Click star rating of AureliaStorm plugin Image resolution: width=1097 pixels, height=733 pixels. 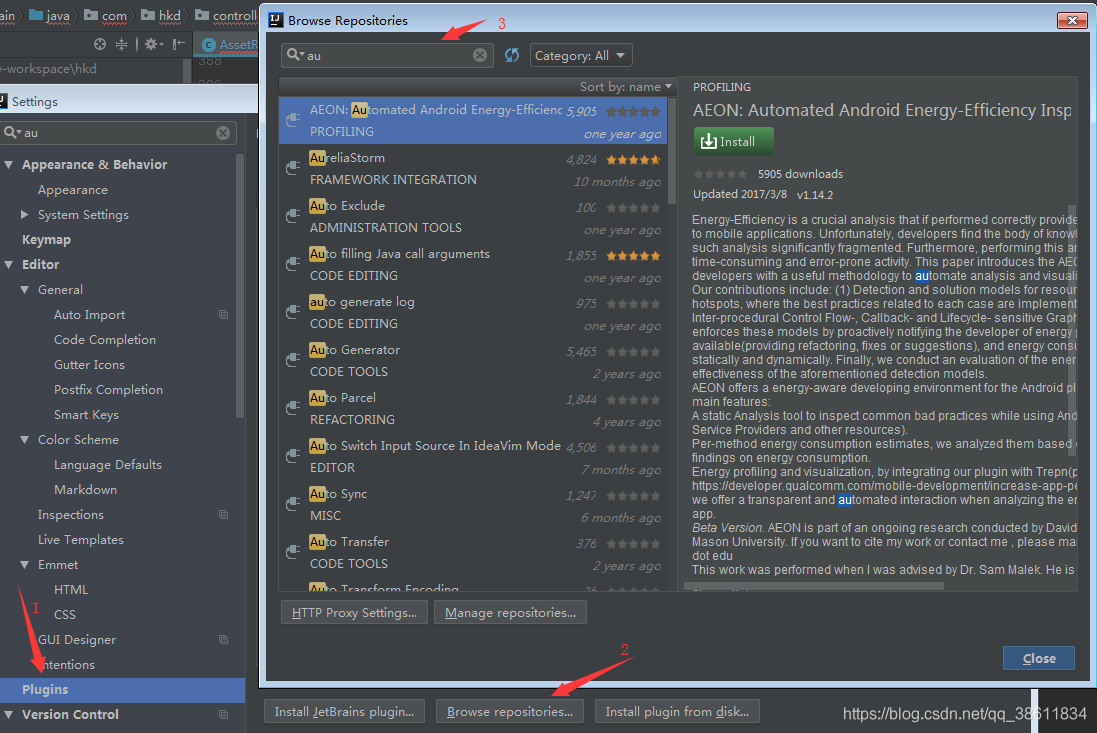(x=633, y=159)
